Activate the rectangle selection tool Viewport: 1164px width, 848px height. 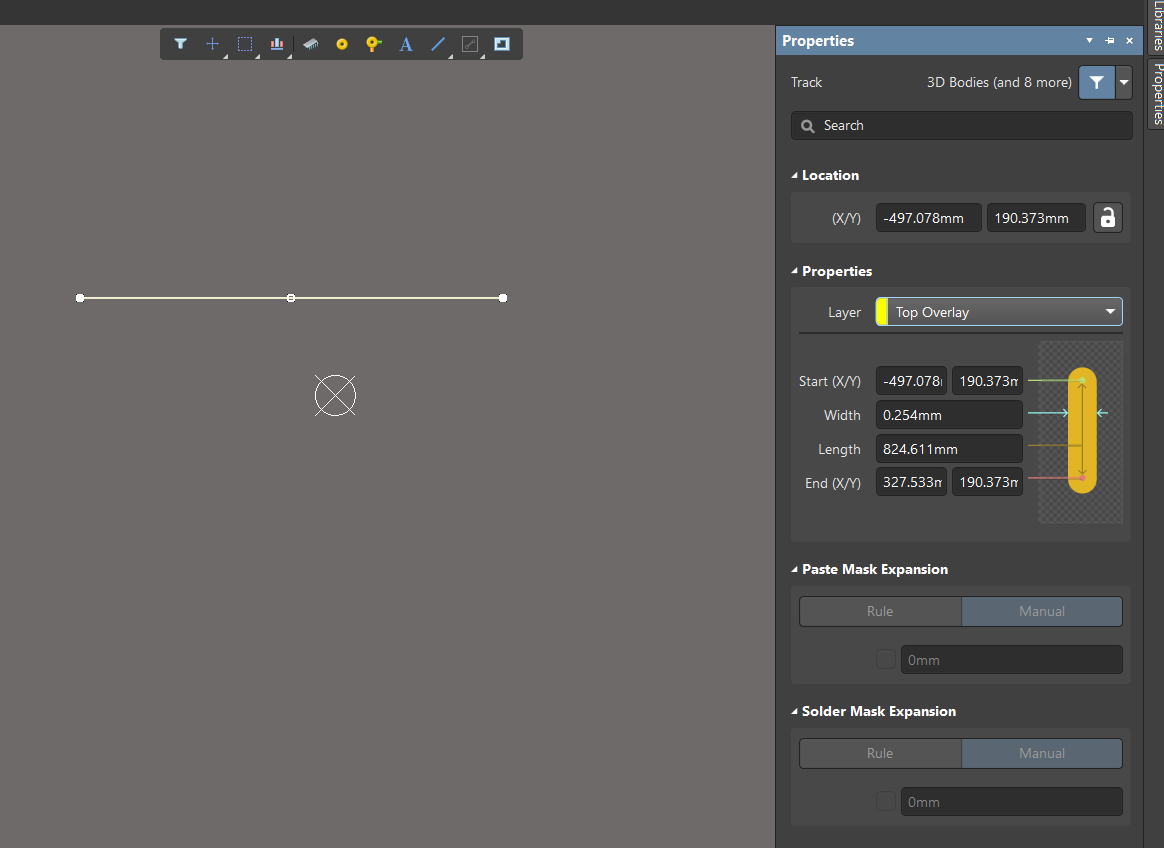[x=245, y=44]
